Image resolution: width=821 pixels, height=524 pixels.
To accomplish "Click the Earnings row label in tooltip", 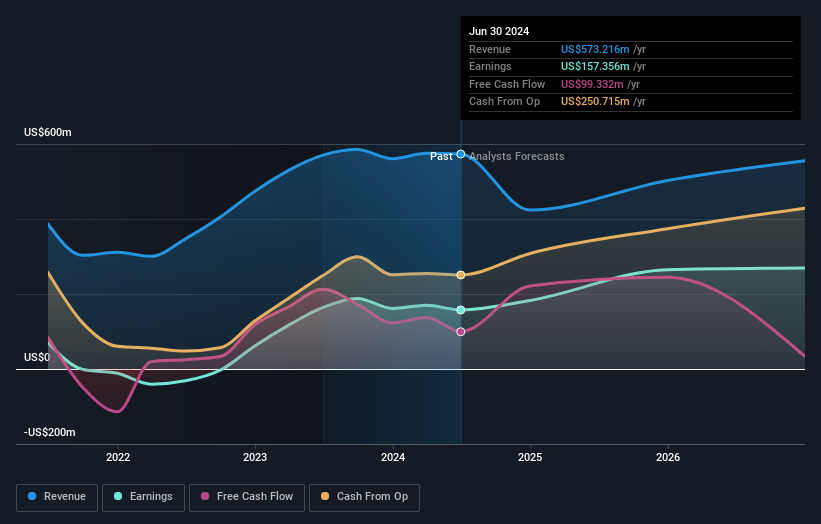I will point(490,66).
